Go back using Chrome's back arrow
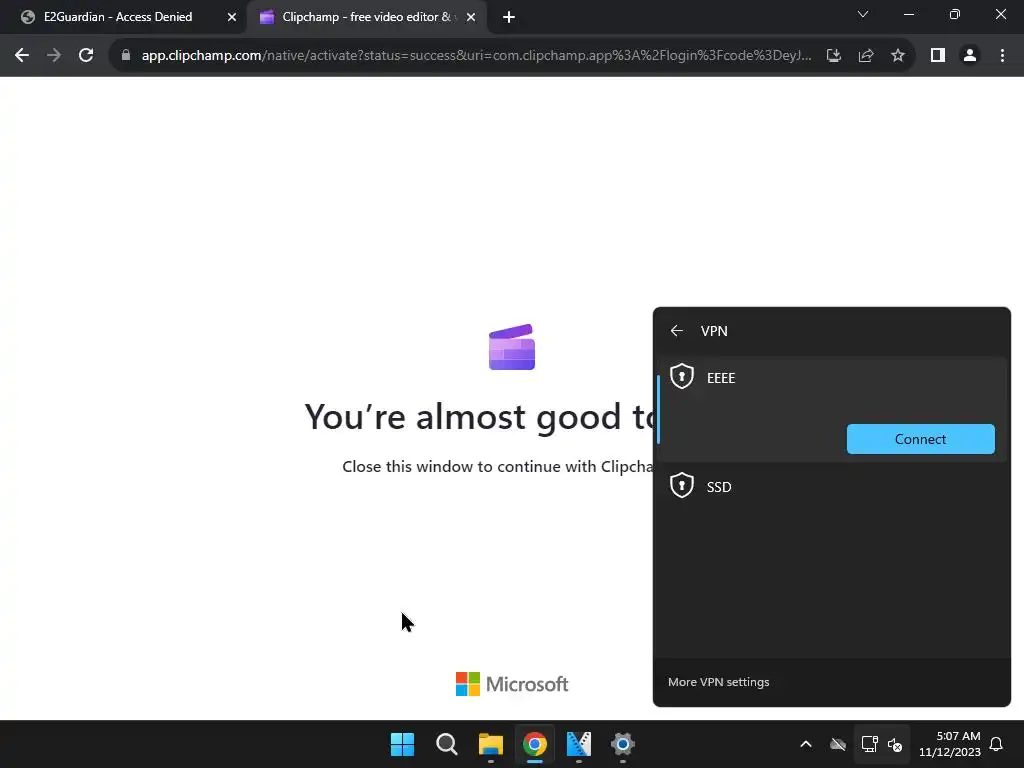The width and height of the screenshot is (1024, 768). click(22, 56)
